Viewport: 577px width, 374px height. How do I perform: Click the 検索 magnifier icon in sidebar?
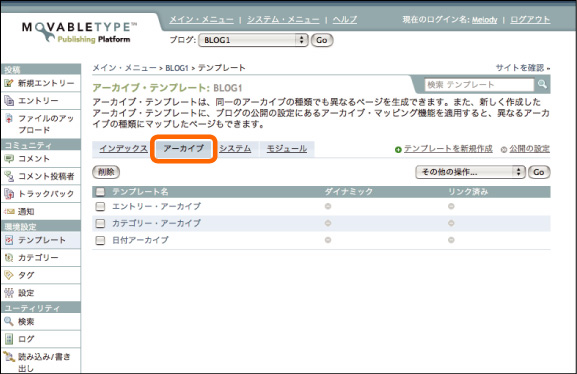9,321
